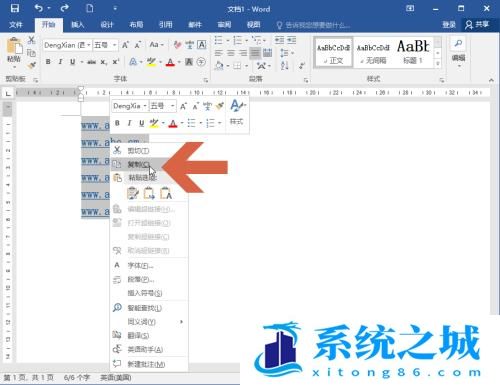Image resolution: width=500 pixels, height=385 pixels.
Task: Expand the Styles gallery More button
Action: [x=438, y=63]
